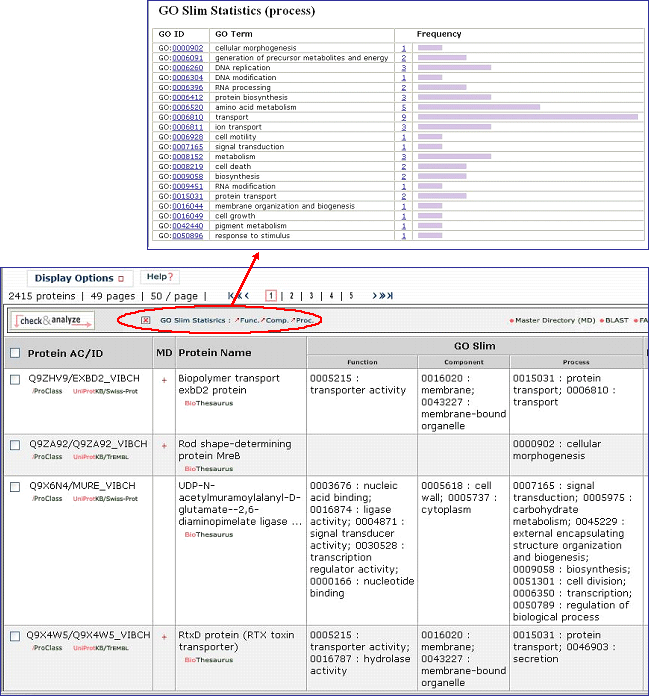Click the red X beside GO Slim Statistics
This screenshot has height=697, width=650.
pos(146,321)
